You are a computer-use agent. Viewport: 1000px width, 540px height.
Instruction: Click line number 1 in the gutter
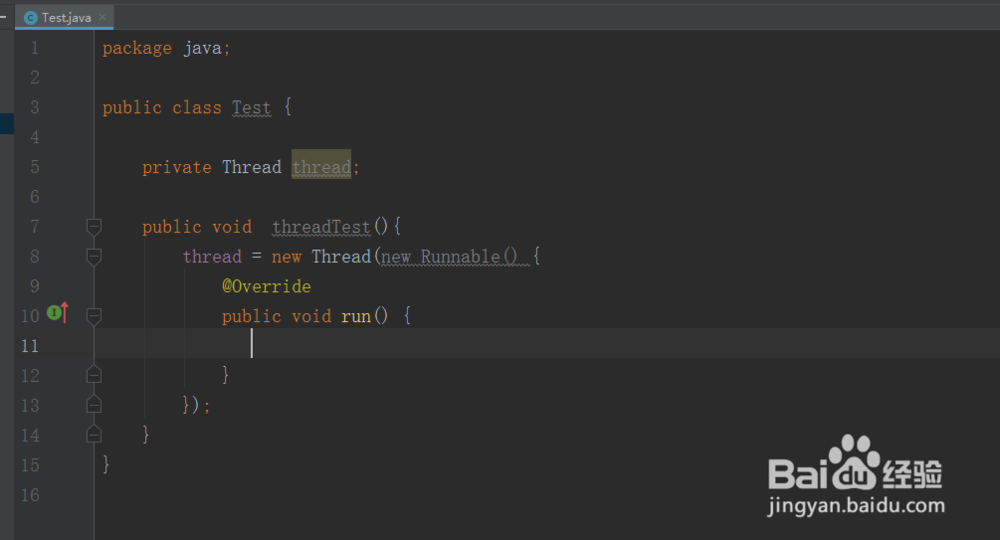[x=34, y=48]
